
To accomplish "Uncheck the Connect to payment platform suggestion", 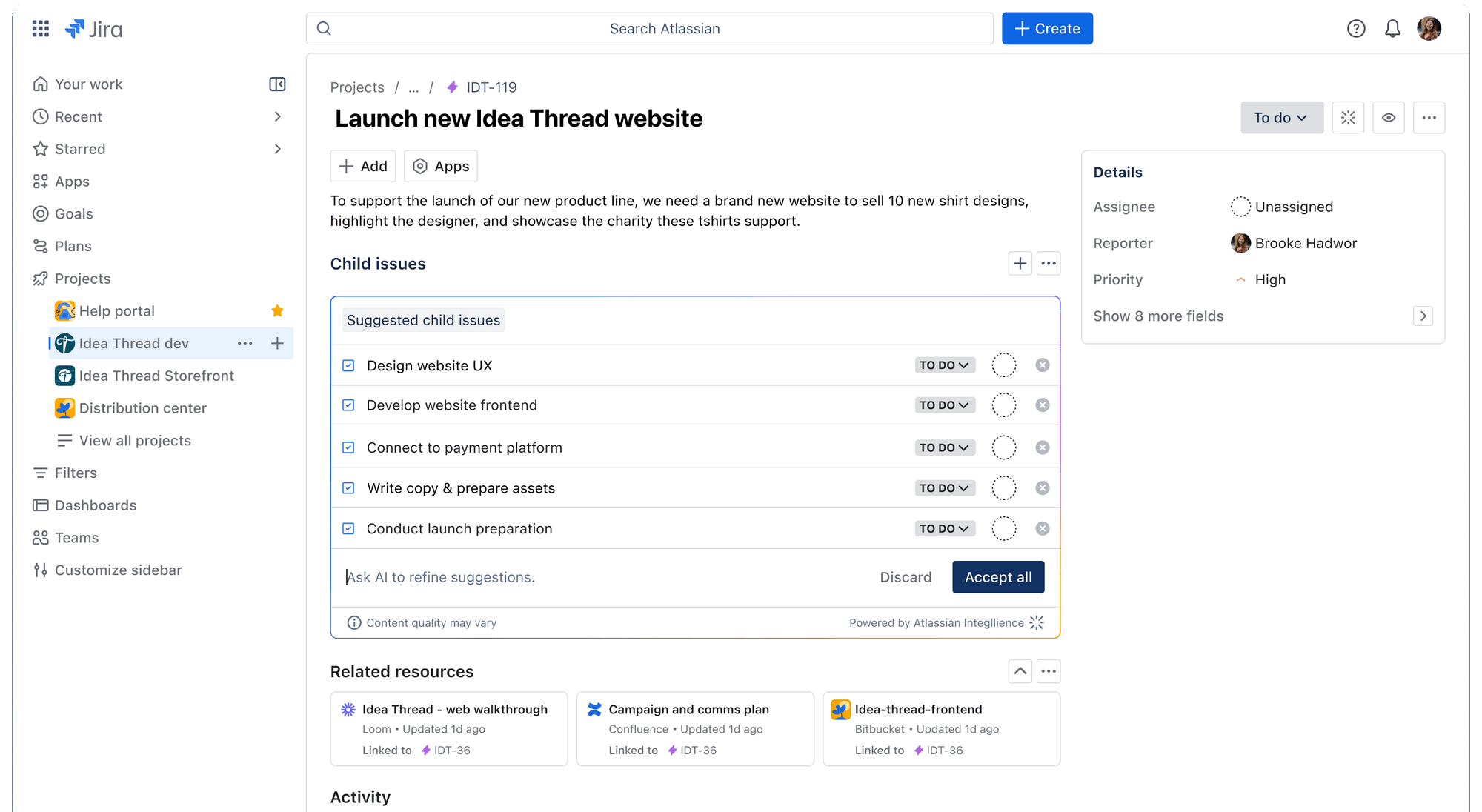I will 348,447.
